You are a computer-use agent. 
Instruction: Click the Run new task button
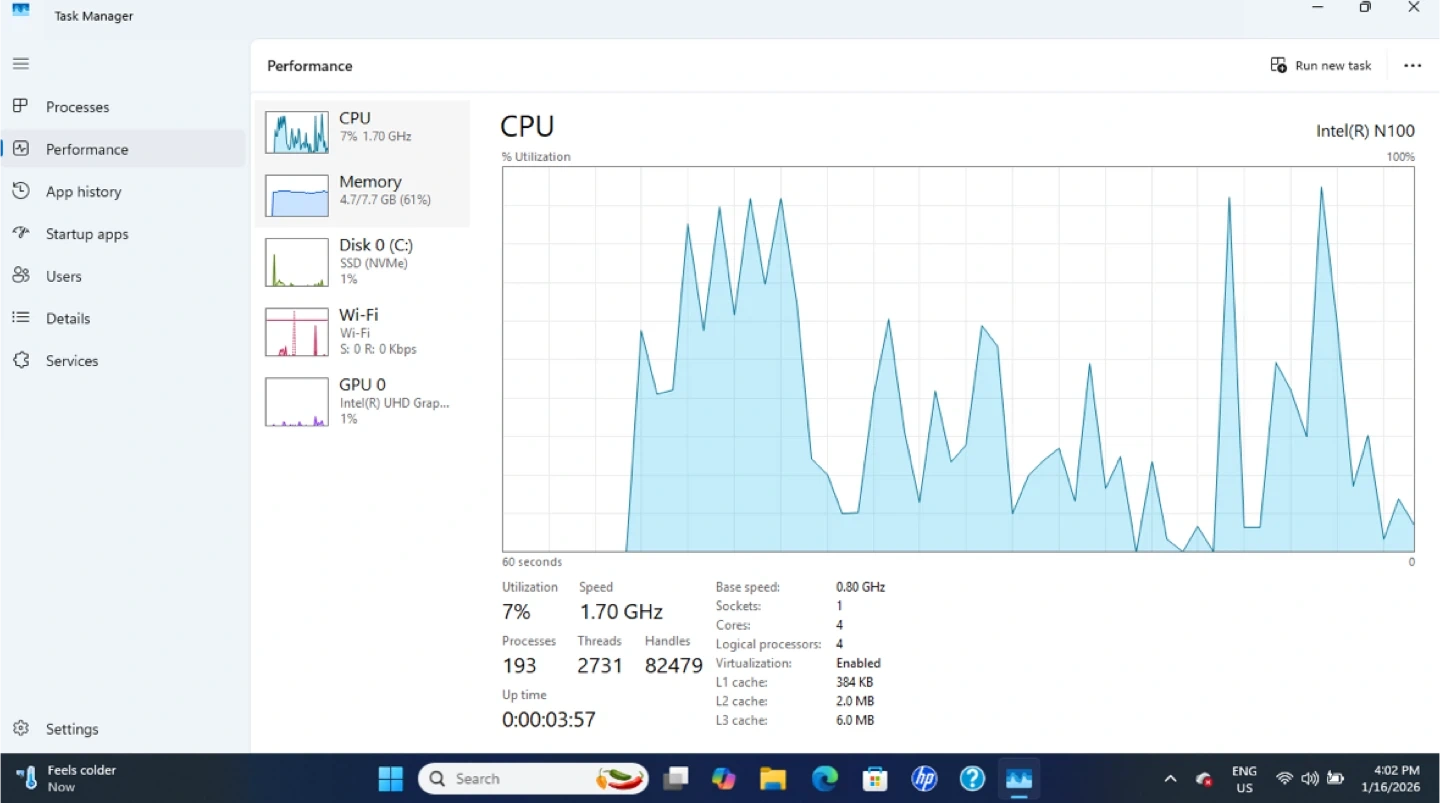pos(1321,66)
